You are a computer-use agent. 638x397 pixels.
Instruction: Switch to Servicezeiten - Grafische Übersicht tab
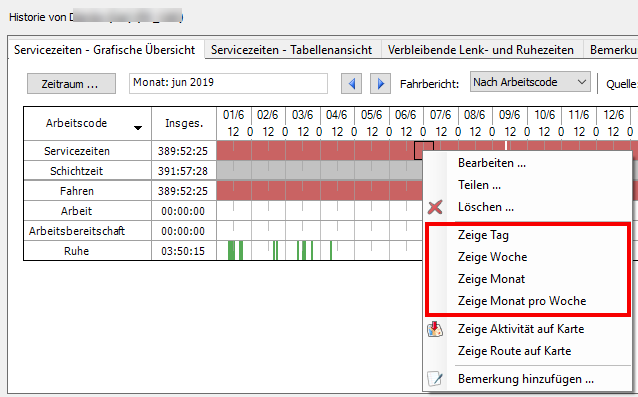point(105,50)
